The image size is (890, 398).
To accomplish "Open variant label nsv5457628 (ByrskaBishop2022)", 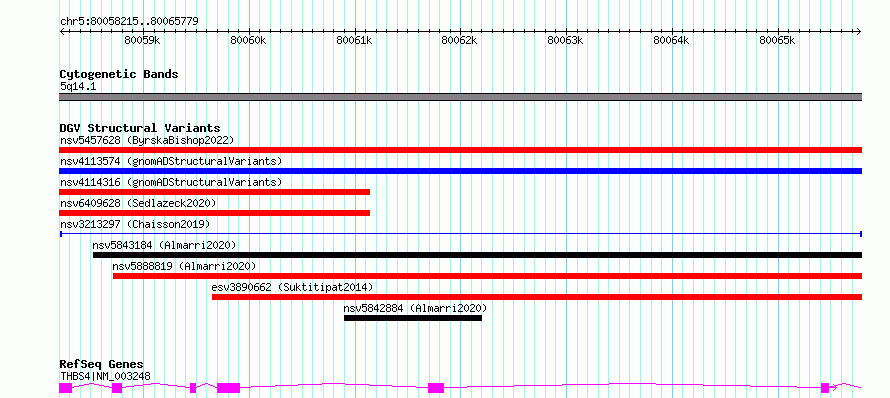I will (146, 140).
